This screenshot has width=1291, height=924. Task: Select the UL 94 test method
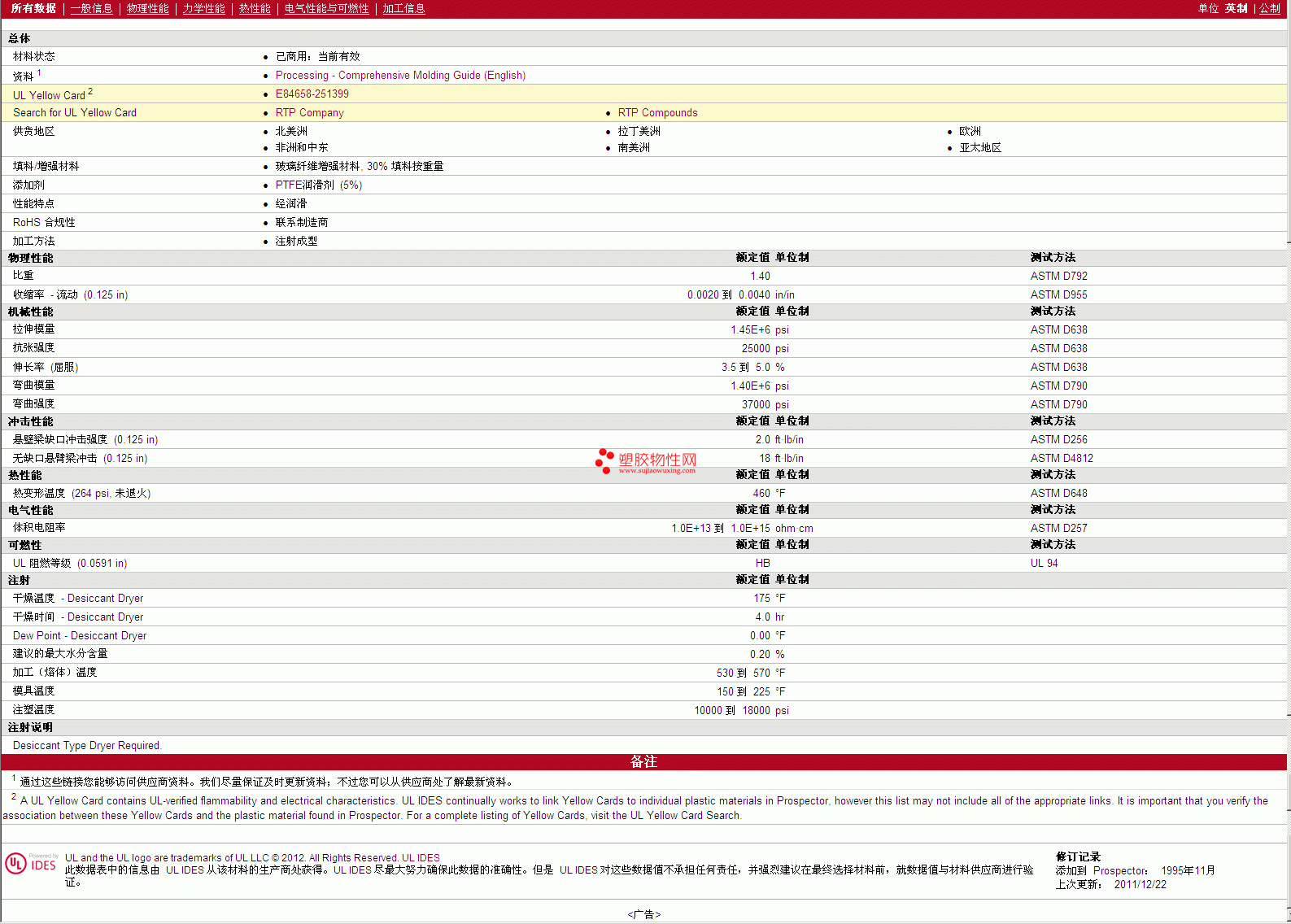(1044, 564)
